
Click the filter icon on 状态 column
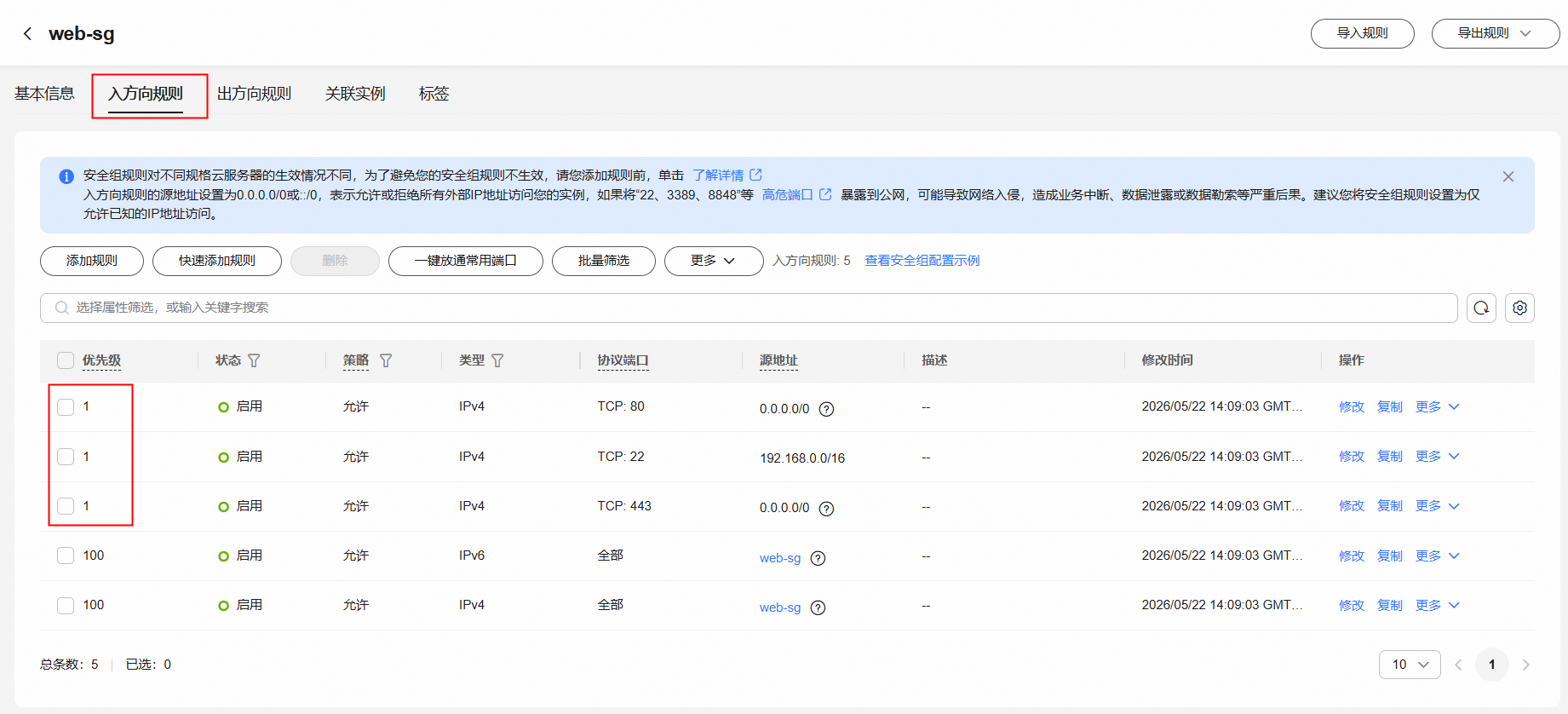pos(254,360)
